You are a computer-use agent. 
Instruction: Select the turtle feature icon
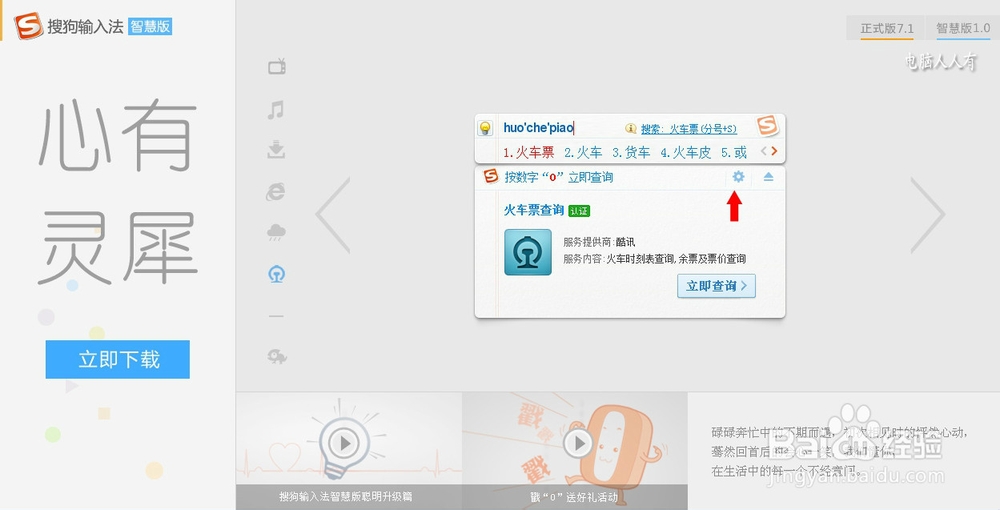pyautogui.click(x=277, y=356)
